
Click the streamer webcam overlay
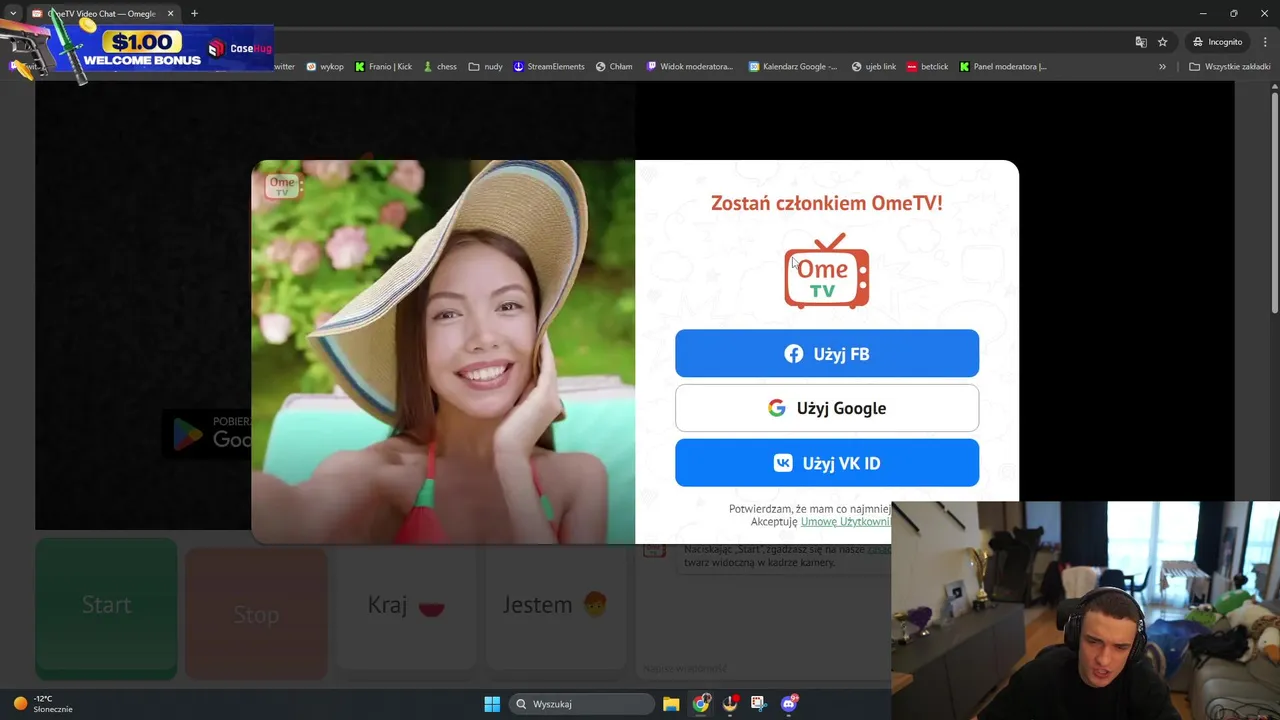(1085, 610)
